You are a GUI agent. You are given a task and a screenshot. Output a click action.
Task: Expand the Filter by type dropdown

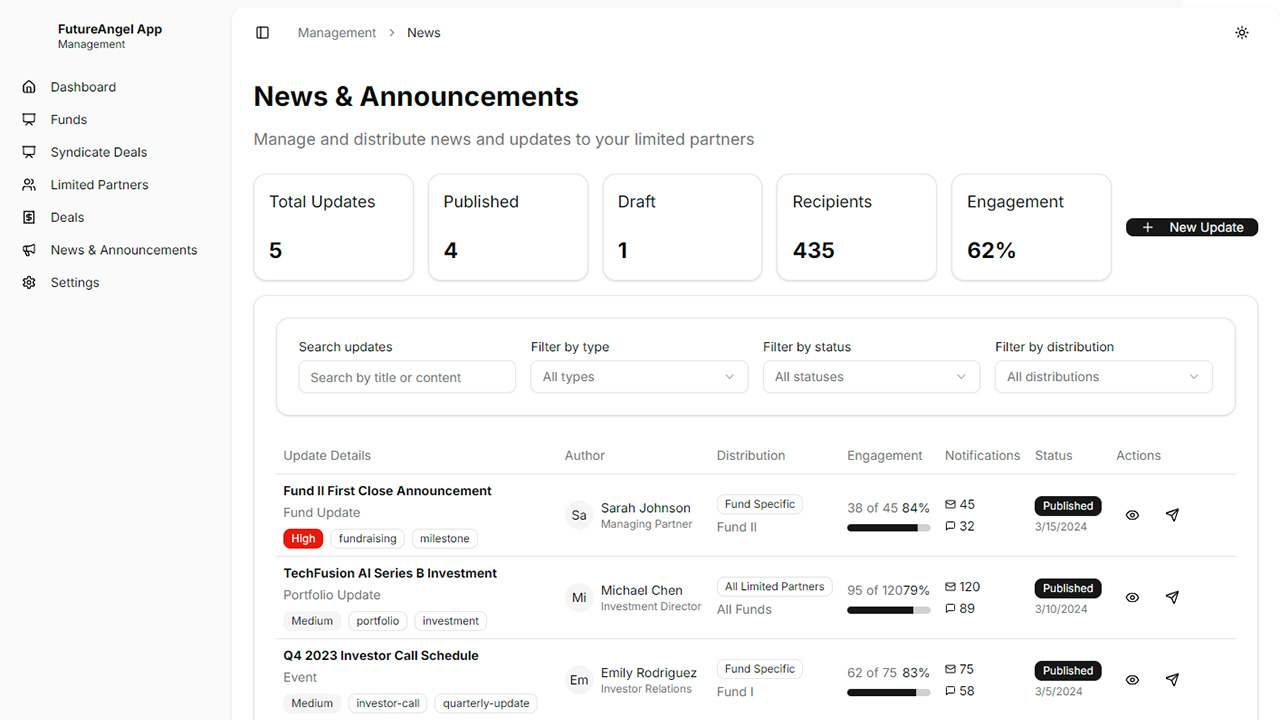(639, 377)
